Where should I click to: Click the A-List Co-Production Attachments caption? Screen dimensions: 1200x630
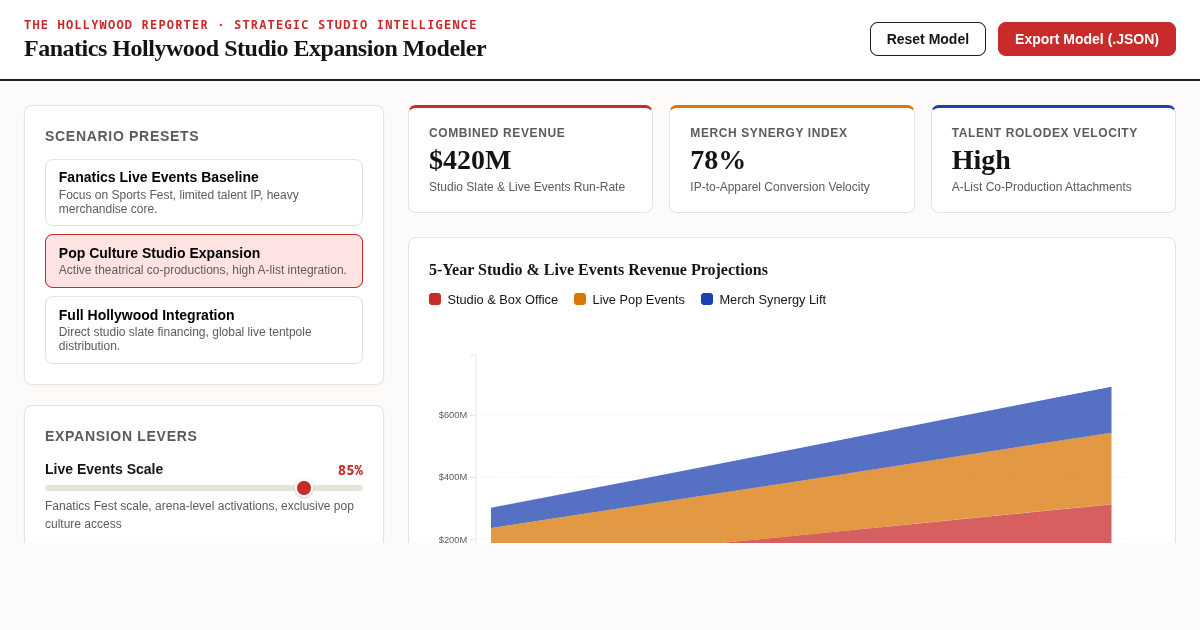coord(1042,187)
